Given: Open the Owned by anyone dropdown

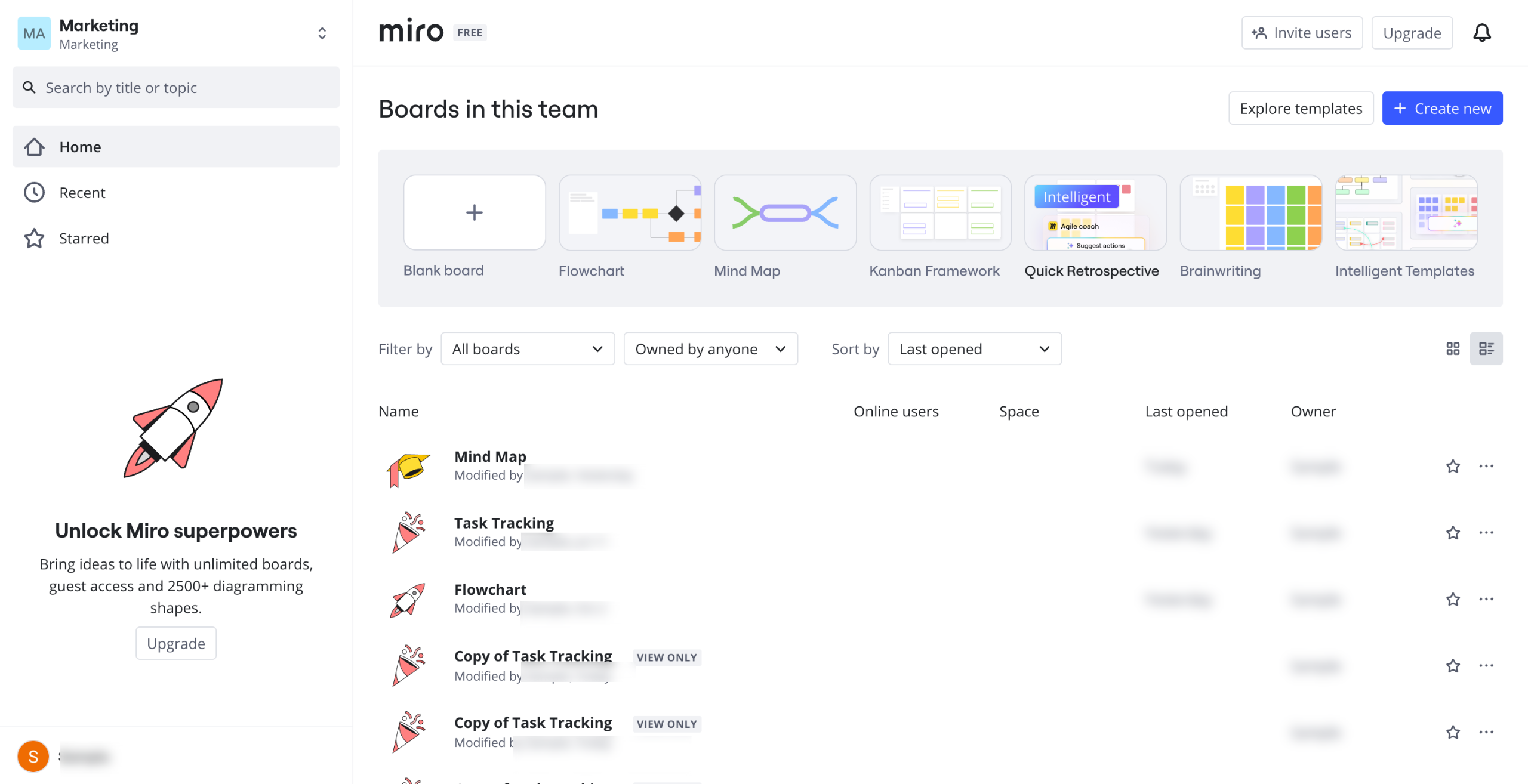Looking at the screenshot, I should tap(710, 349).
